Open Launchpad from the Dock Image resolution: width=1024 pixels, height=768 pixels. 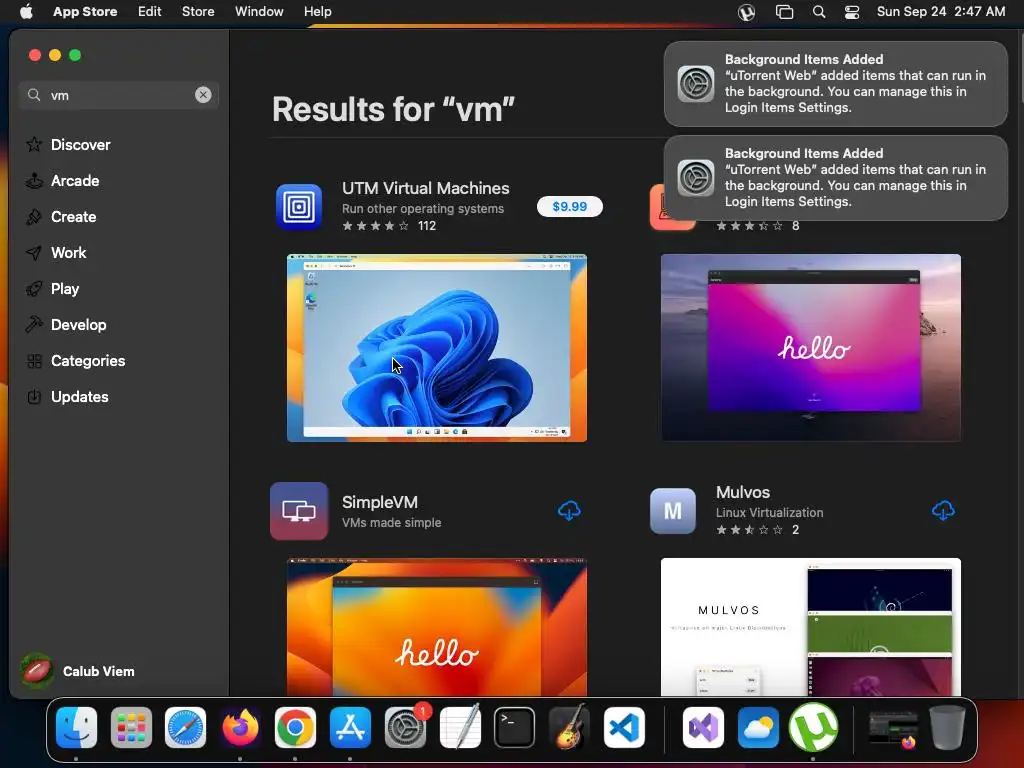pyautogui.click(x=131, y=727)
